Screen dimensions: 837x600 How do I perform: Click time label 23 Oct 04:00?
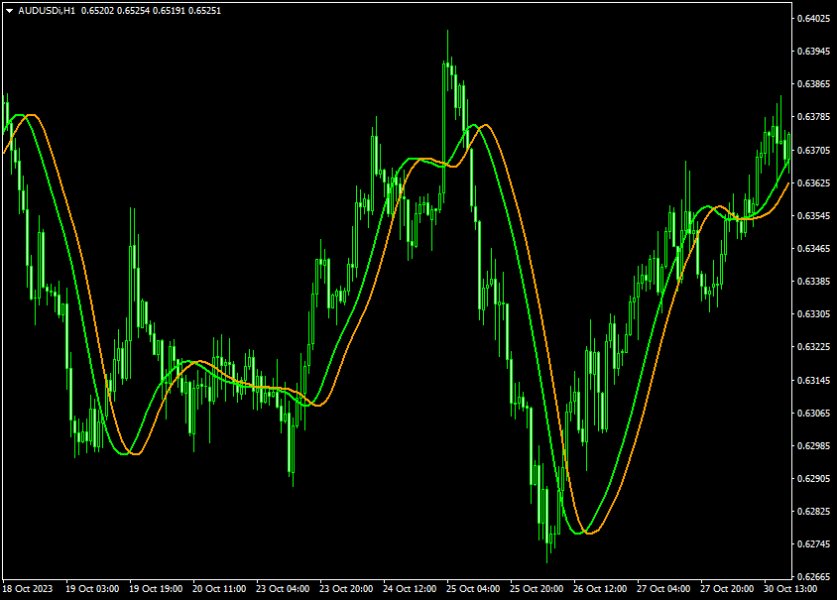[283, 589]
